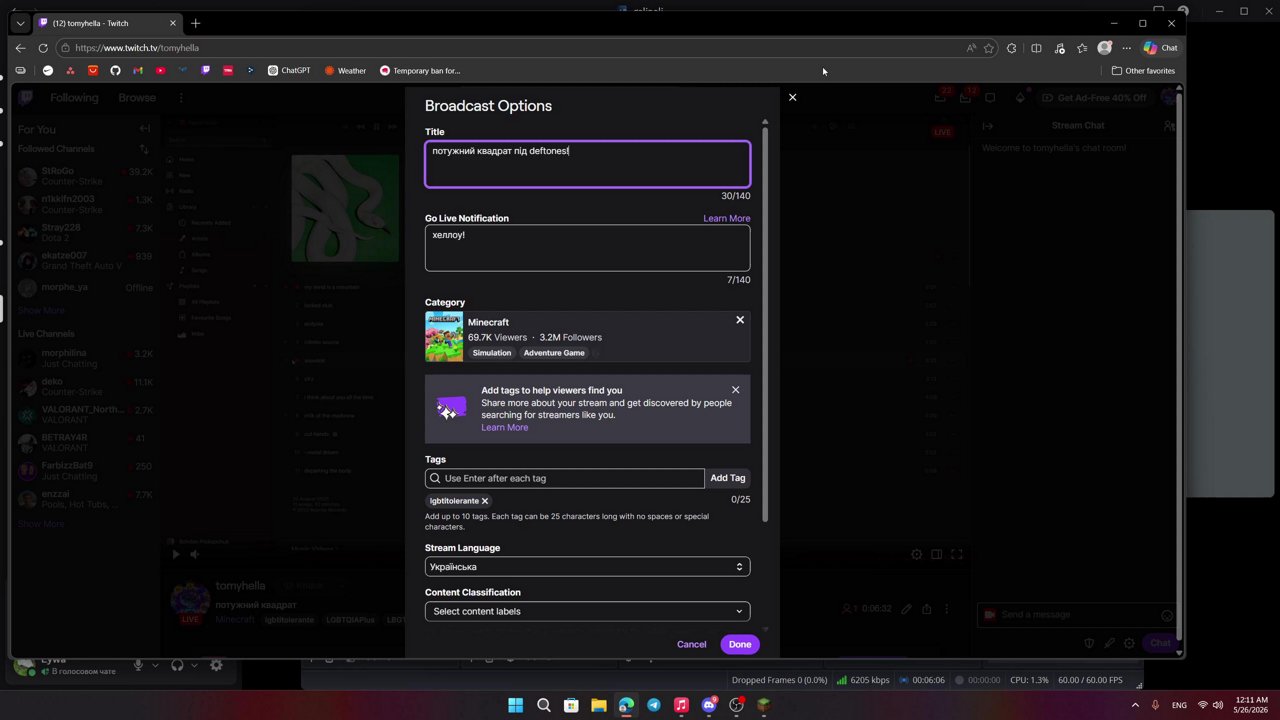Viewport: 1280px width, 720px height.
Task: Open the Stream Language dropdown
Action: [x=587, y=567]
